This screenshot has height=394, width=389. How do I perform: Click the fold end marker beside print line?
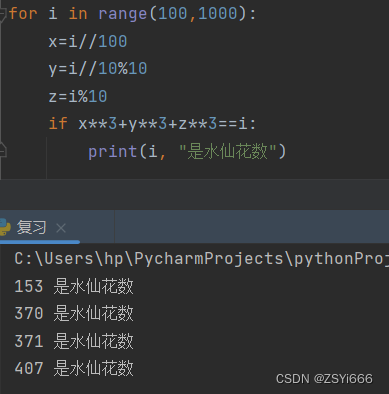(x=3, y=150)
